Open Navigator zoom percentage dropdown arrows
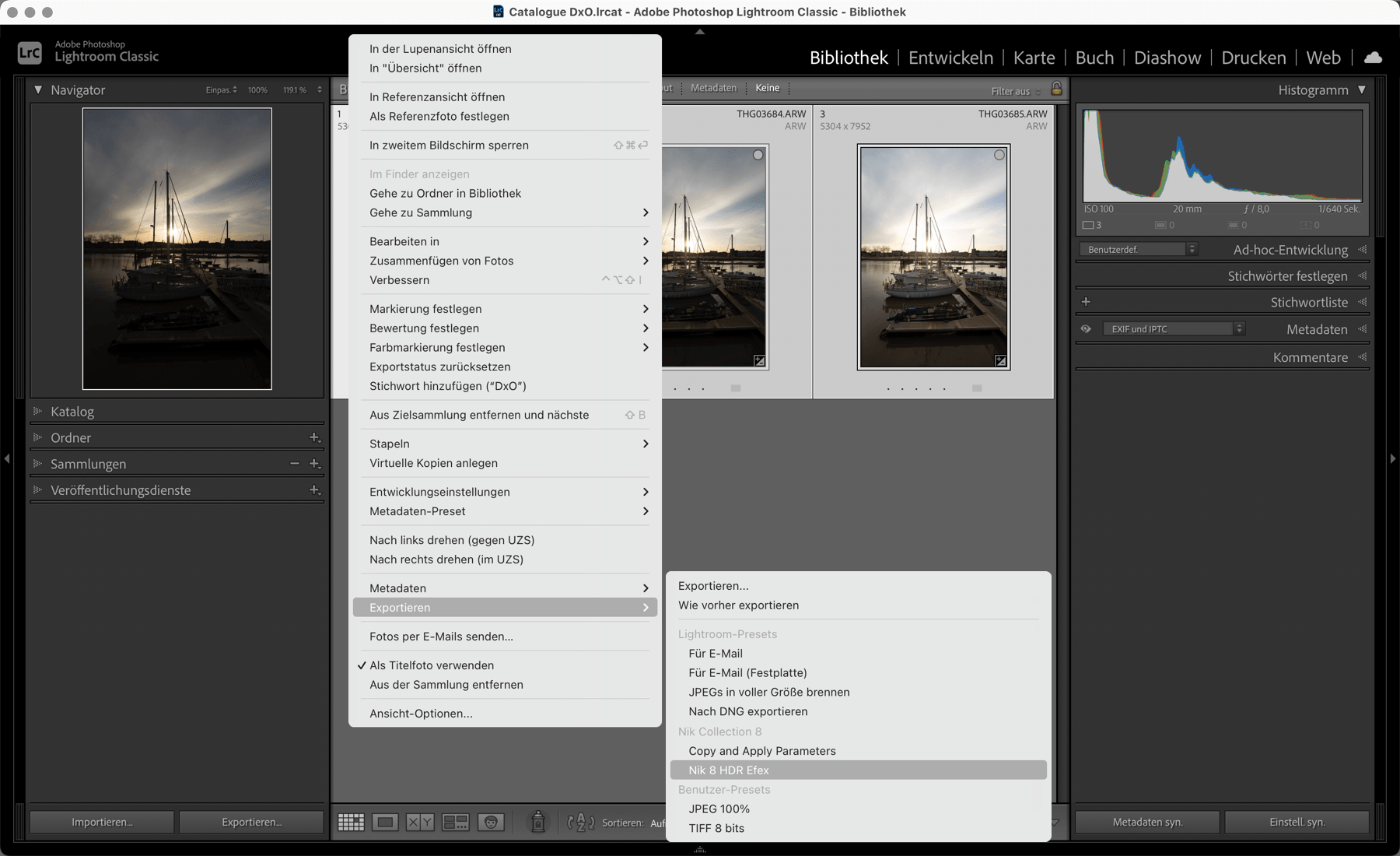The image size is (1400, 856). (x=320, y=90)
